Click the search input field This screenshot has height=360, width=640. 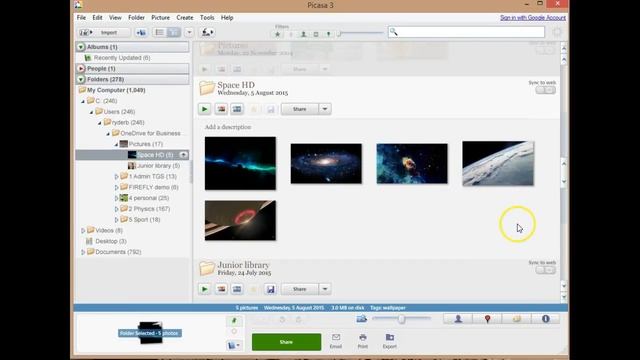click(x=466, y=32)
